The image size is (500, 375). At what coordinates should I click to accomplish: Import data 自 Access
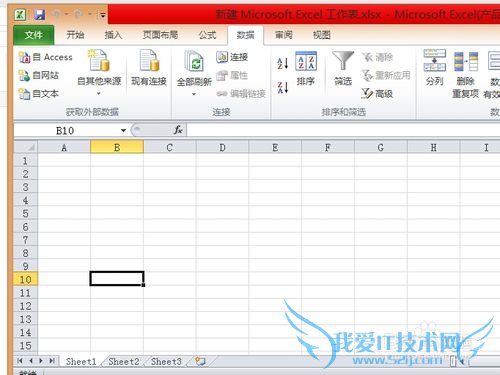pos(46,57)
